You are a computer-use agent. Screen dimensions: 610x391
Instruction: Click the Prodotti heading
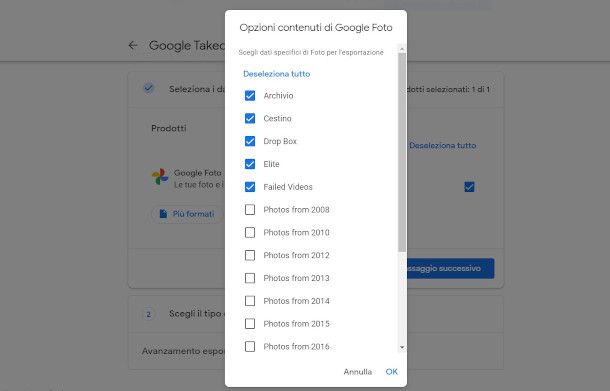point(168,128)
